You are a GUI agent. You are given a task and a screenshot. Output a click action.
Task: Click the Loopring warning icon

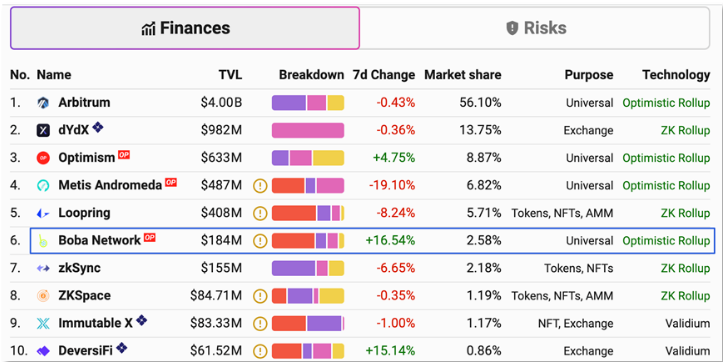[260, 214]
